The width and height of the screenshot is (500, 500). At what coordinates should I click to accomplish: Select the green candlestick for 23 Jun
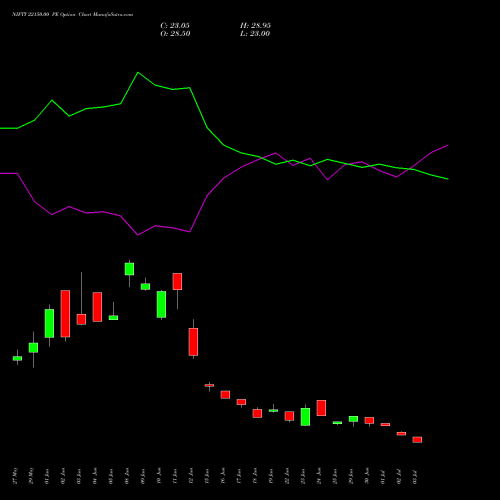(x=305, y=417)
